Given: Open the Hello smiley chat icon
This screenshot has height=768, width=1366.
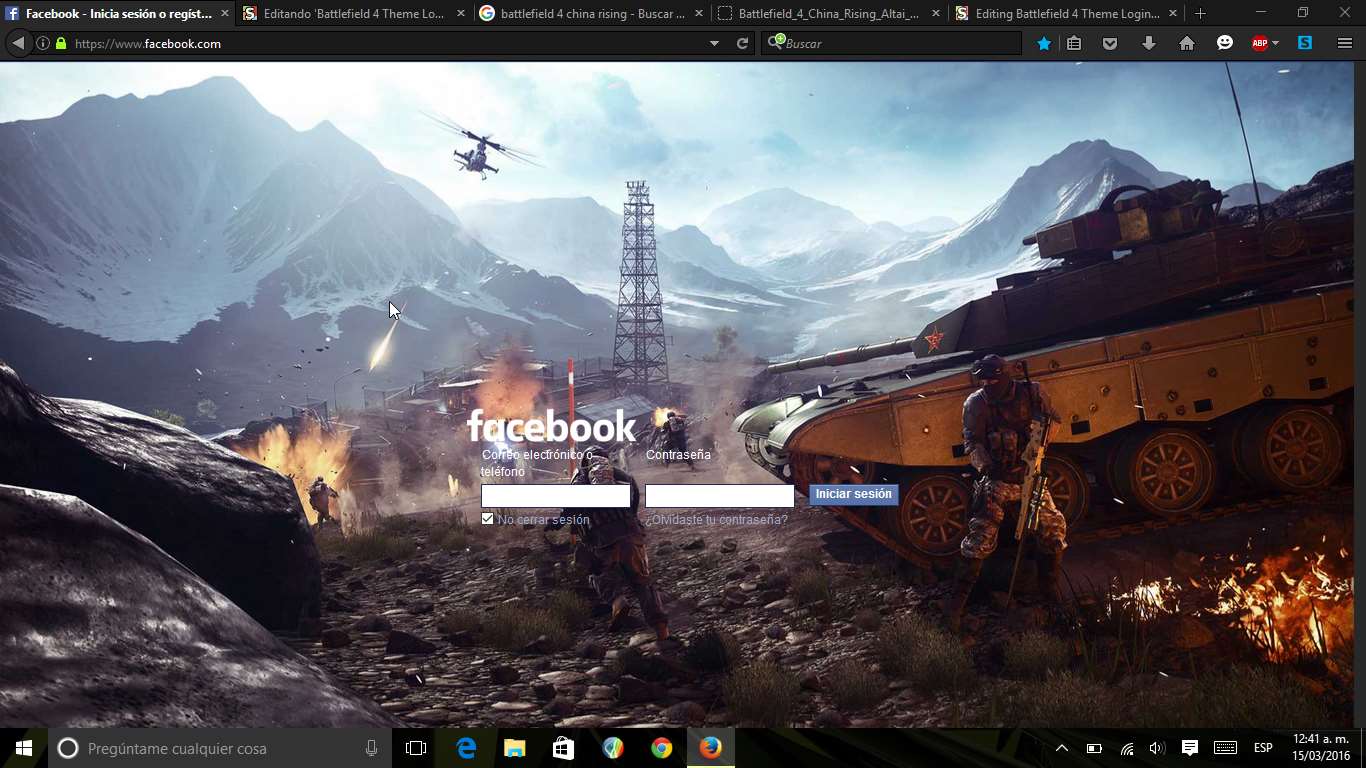Looking at the screenshot, I should pyautogui.click(x=1225, y=43).
